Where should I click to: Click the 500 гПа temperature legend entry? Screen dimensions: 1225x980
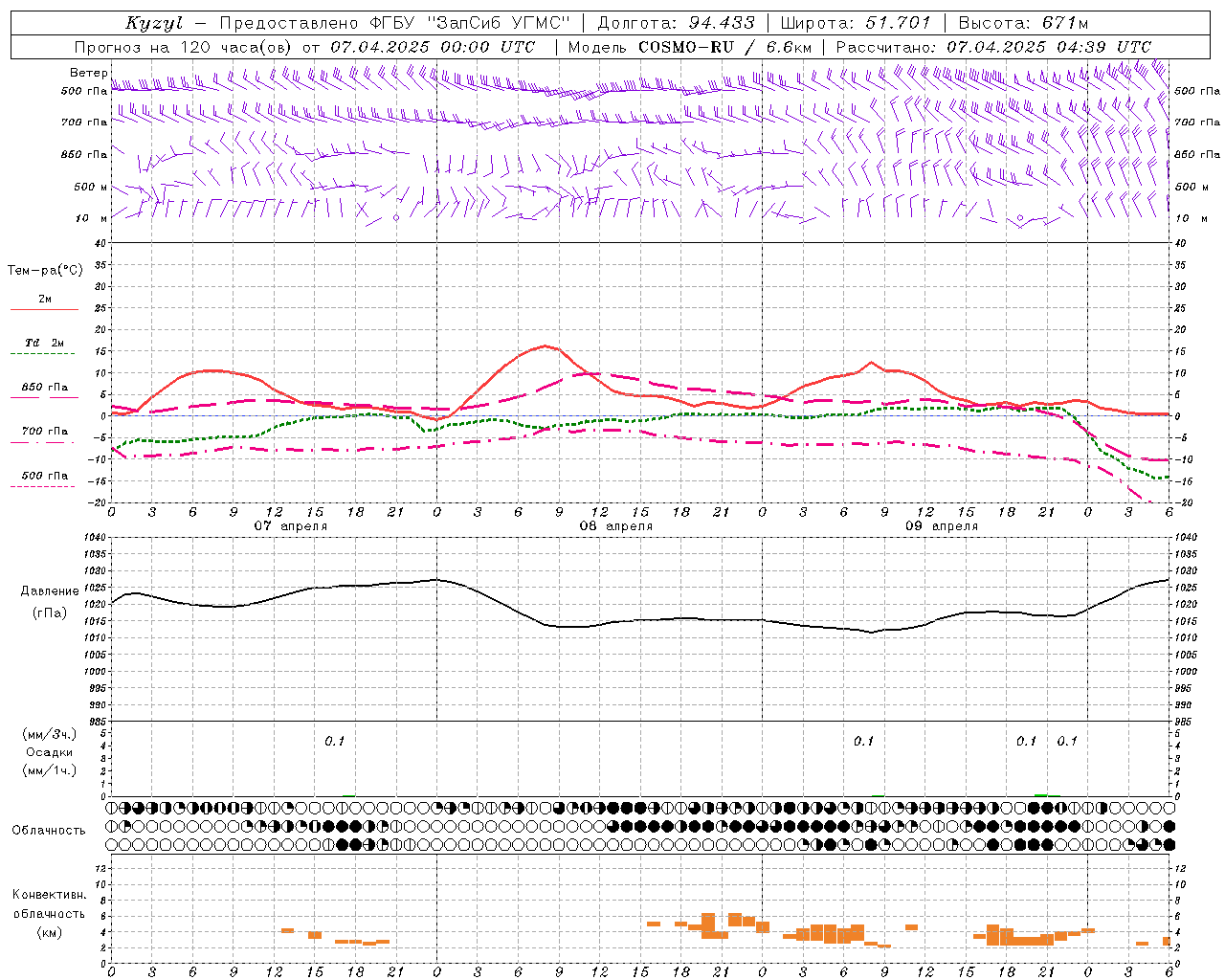pyautogui.click(x=44, y=479)
